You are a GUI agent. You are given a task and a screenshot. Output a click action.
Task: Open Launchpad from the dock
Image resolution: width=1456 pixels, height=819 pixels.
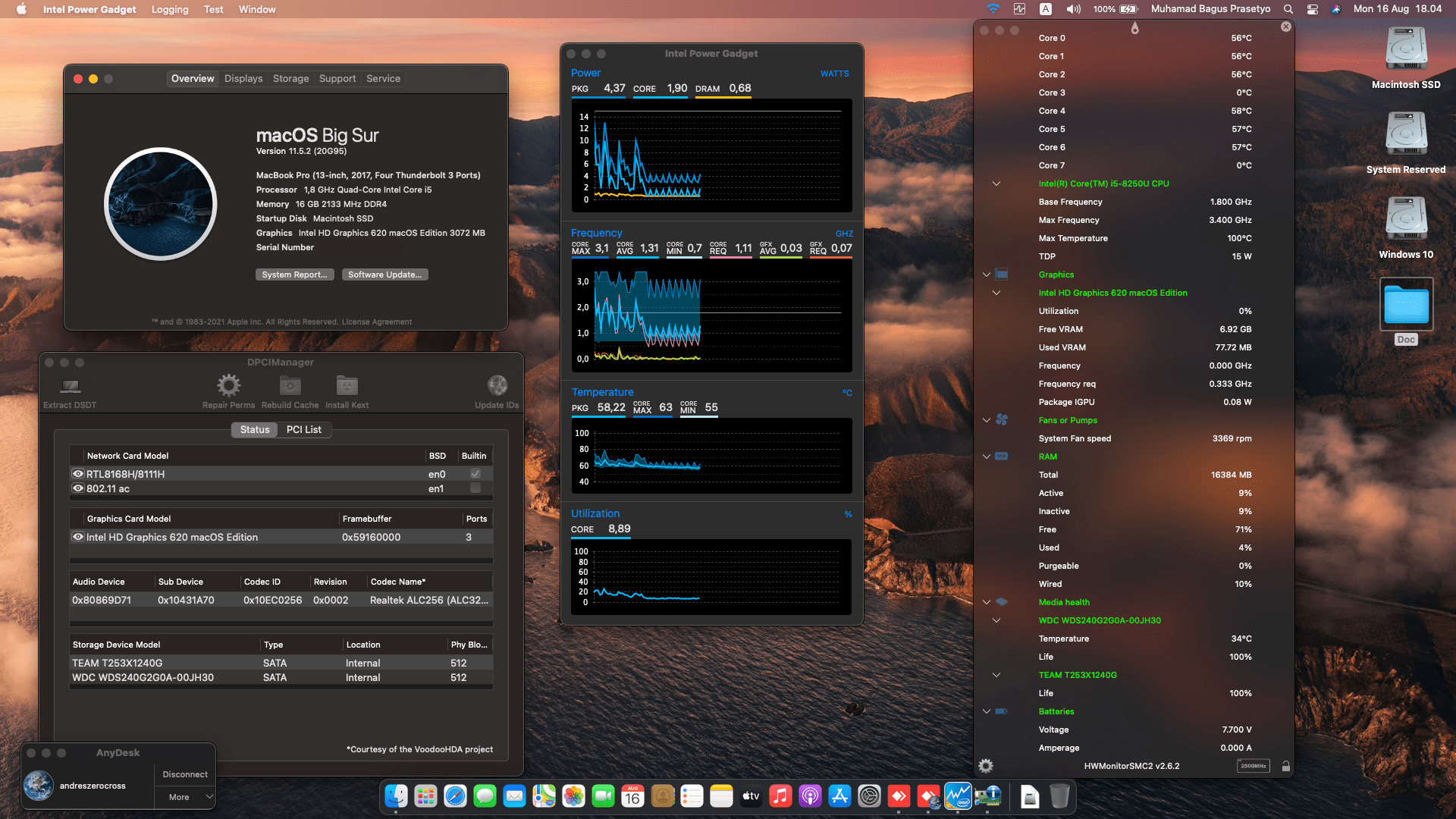coord(425,796)
